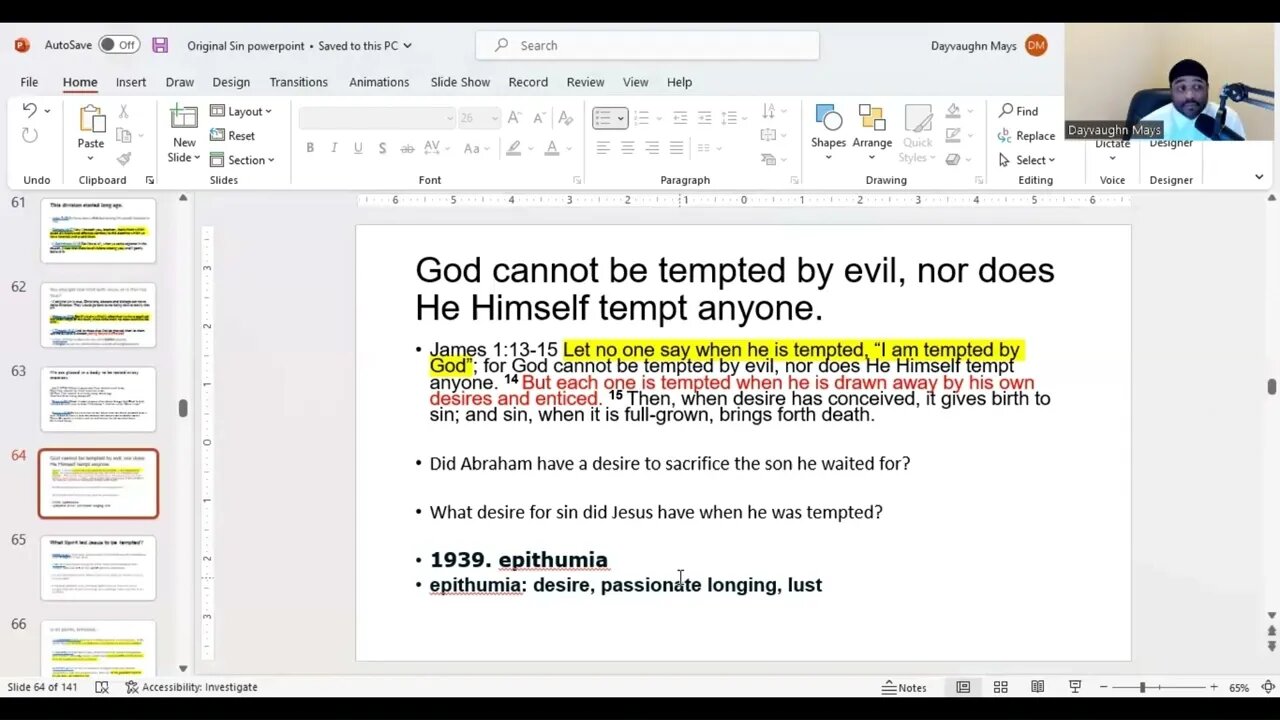
Task: Click Fit slide to window icon
Action: tap(1266, 687)
